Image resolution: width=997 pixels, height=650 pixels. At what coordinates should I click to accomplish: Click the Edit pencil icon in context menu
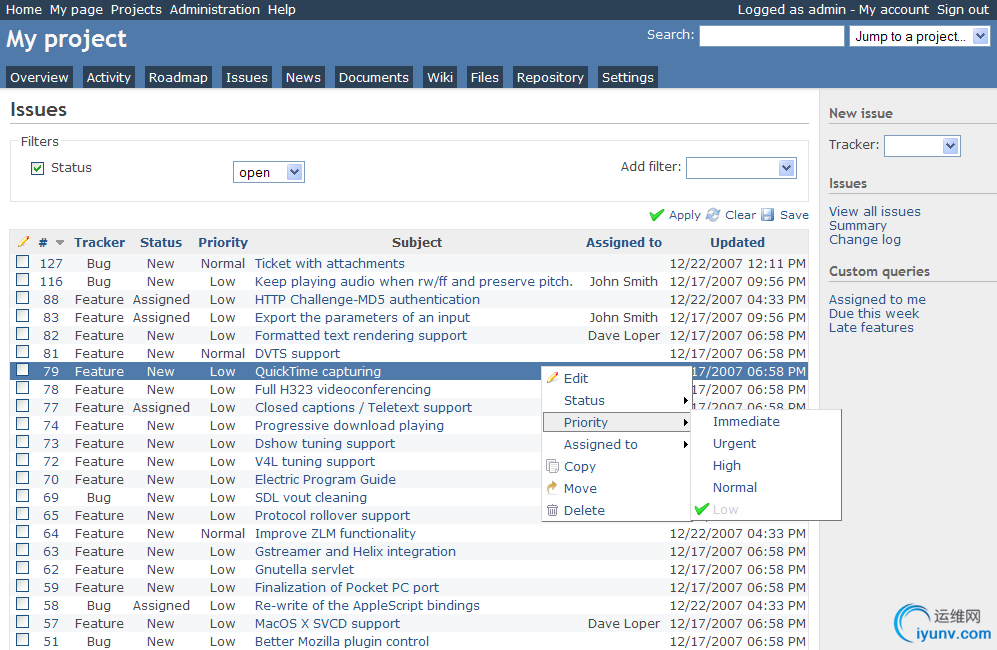tap(553, 378)
